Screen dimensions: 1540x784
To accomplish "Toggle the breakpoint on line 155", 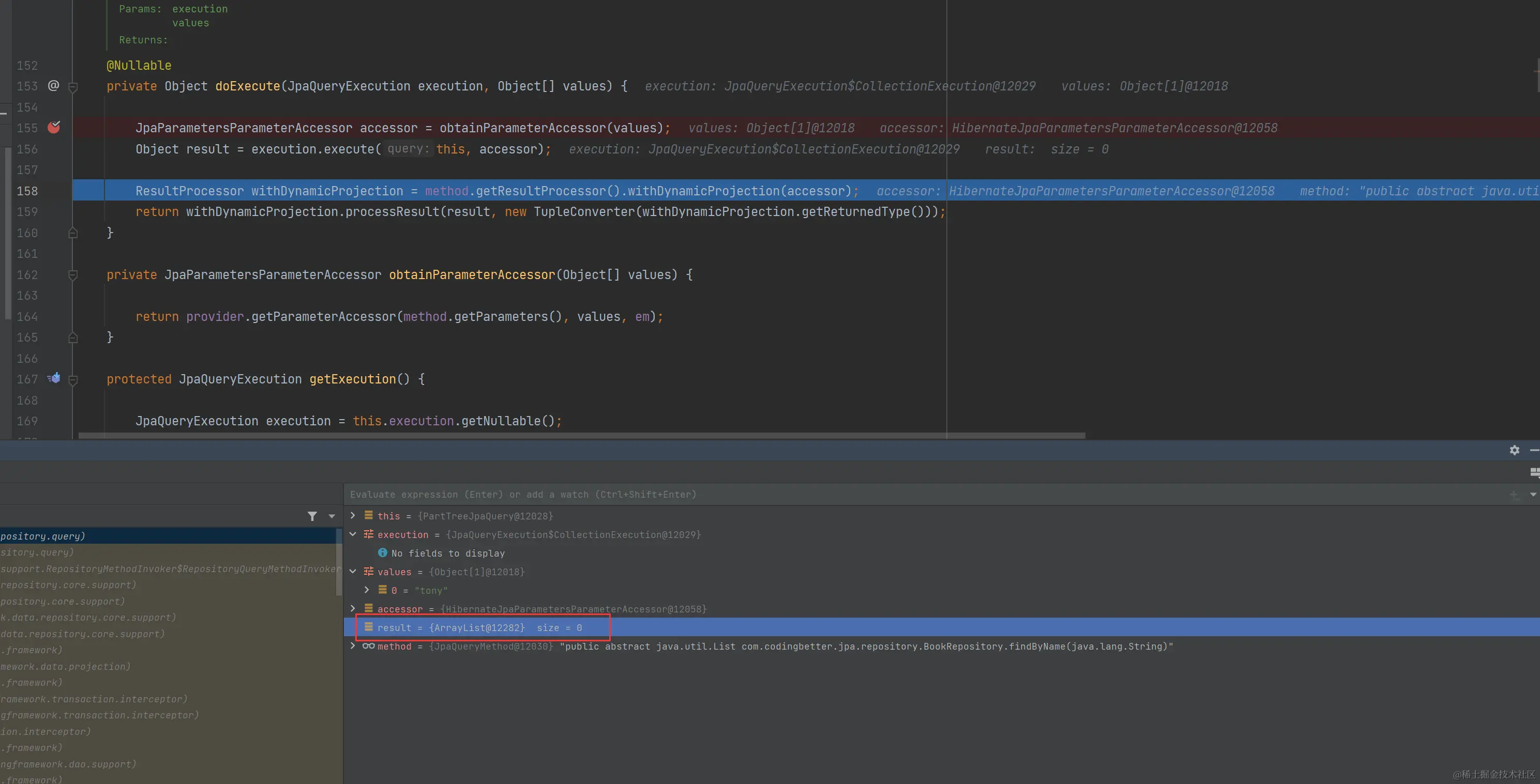I will (x=54, y=127).
